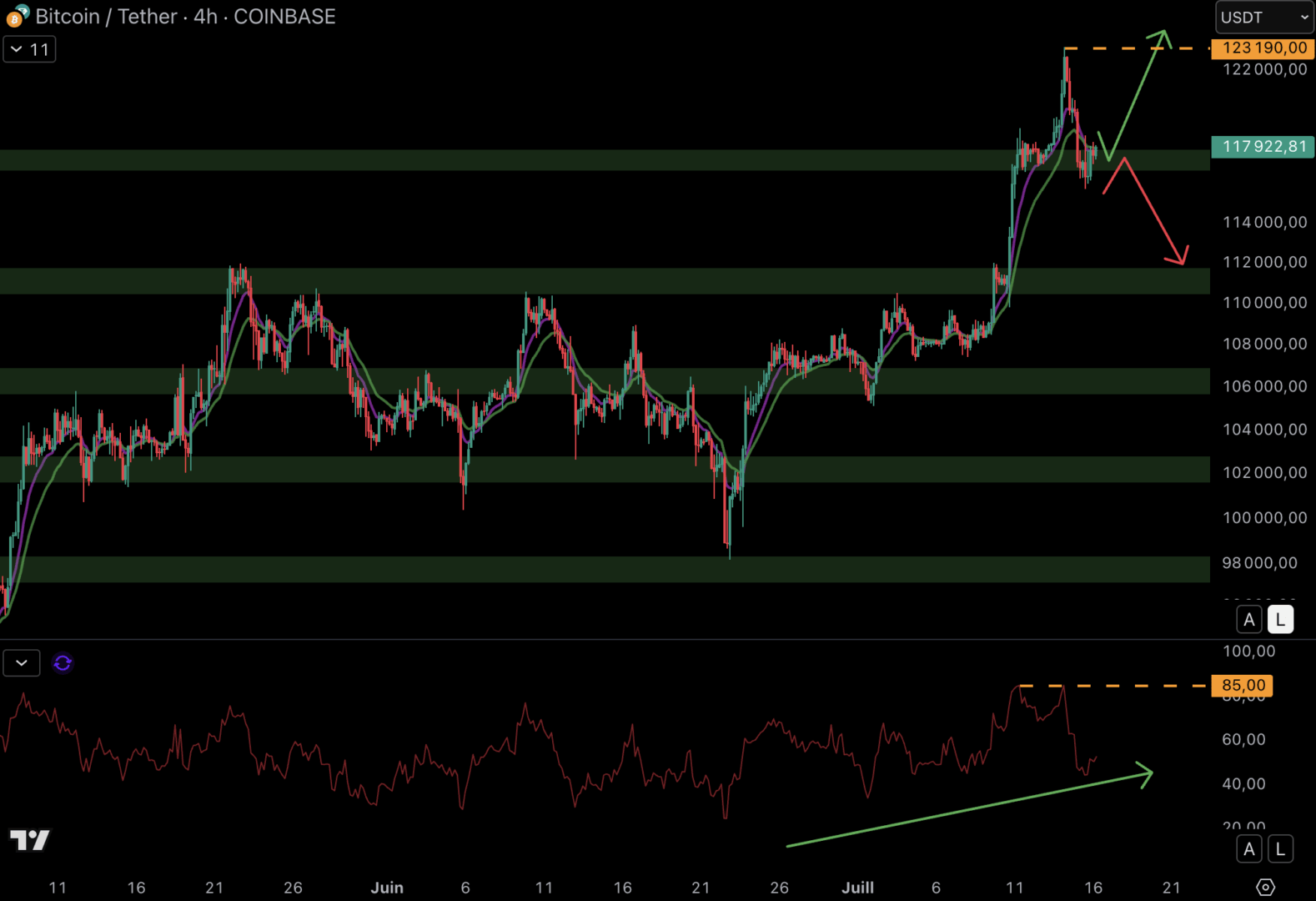Viewport: 1316px width, 901px height.
Task: Select the green support zone at 117 000
Action: click(x=605, y=160)
